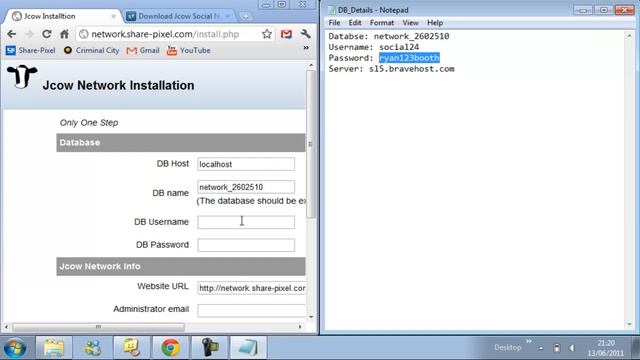Show more bookmarks via the chevron
The image size is (640, 360).
point(306,48)
